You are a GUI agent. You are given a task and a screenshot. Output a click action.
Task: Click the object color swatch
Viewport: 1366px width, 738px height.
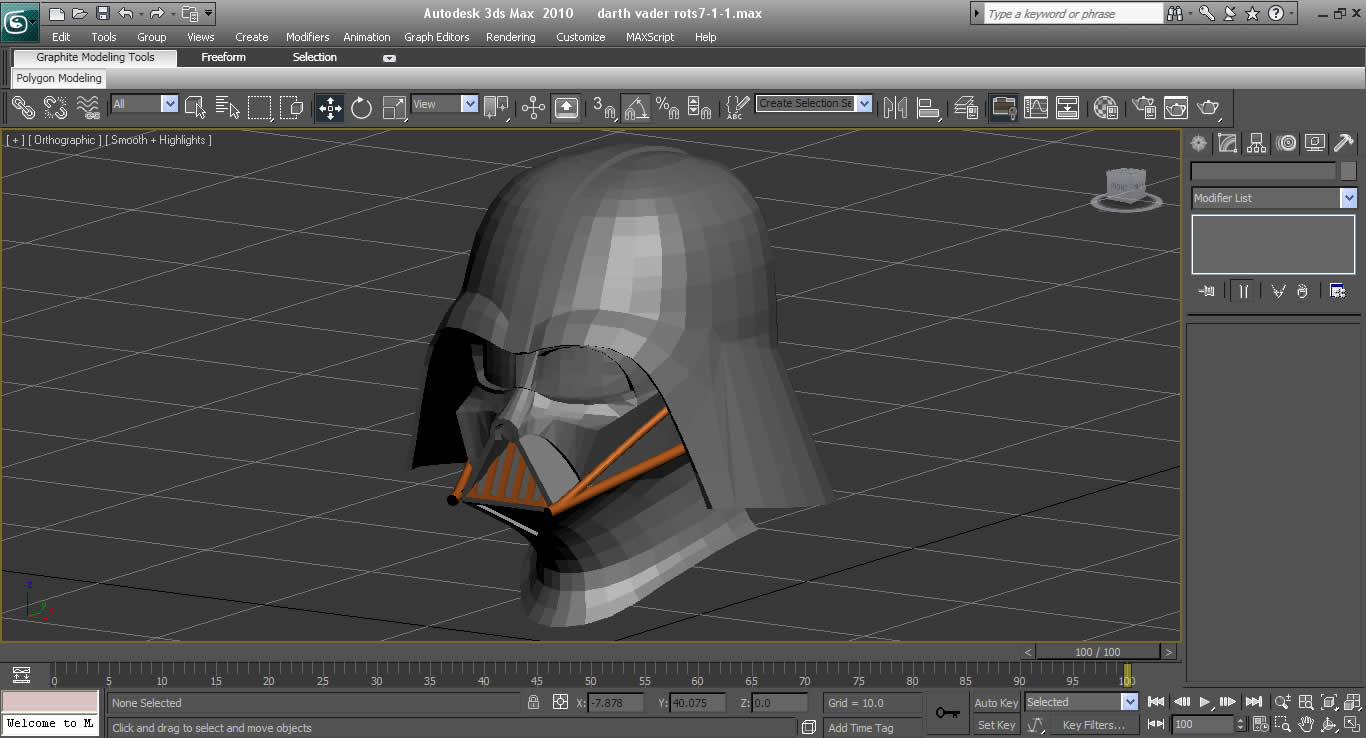pyautogui.click(x=1348, y=171)
